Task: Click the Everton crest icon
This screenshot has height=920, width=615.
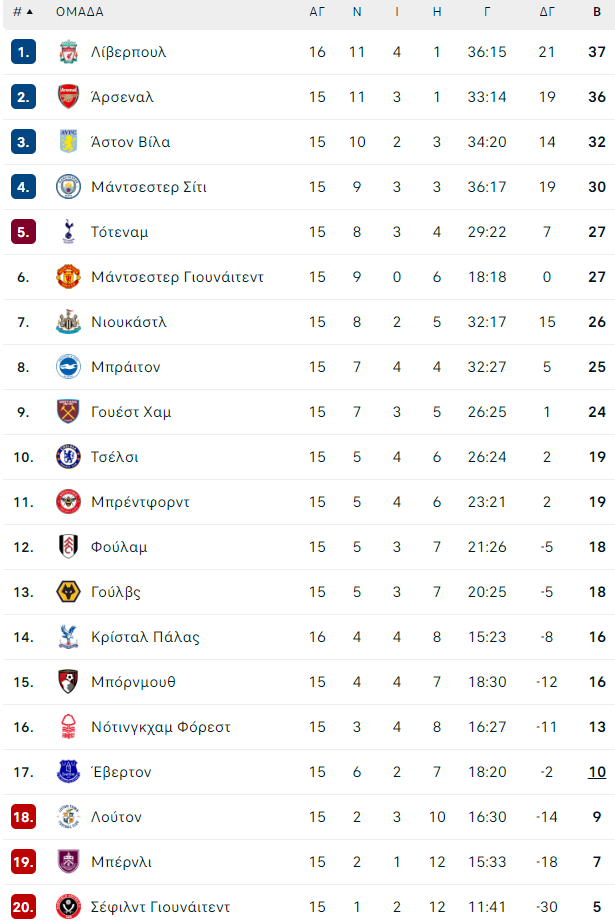Action: [x=68, y=772]
